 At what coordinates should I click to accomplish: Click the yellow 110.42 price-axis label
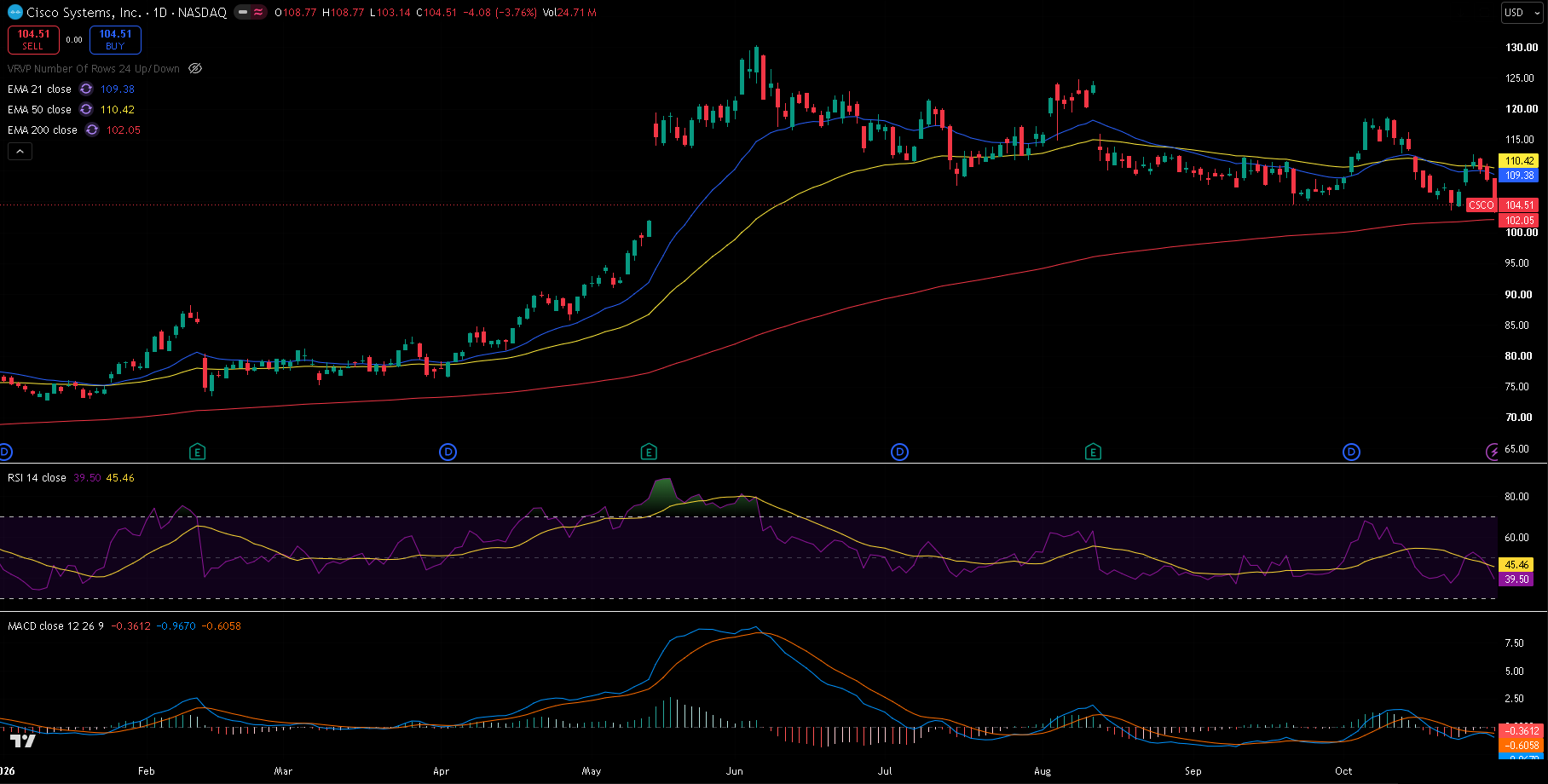pos(1519,160)
